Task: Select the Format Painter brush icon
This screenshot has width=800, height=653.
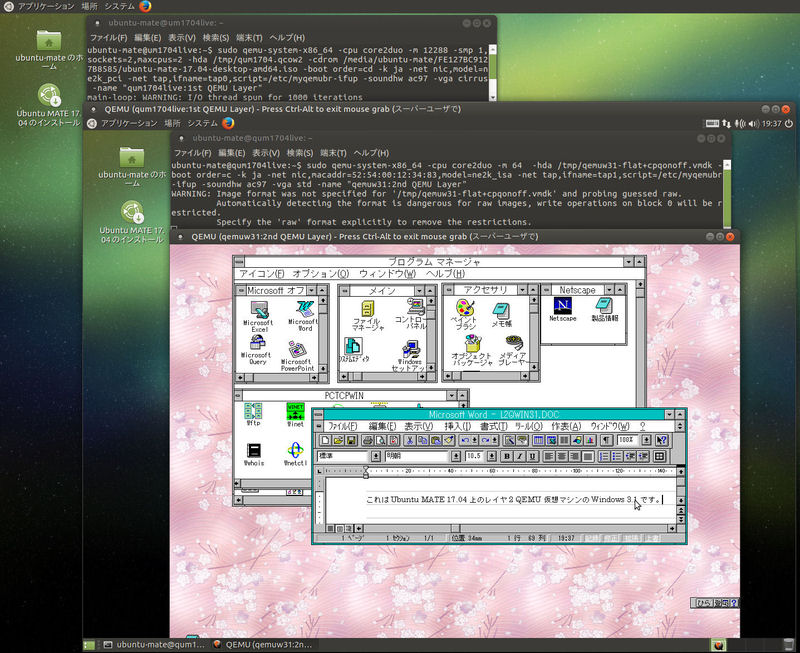Action: pyautogui.click(x=448, y=440)
